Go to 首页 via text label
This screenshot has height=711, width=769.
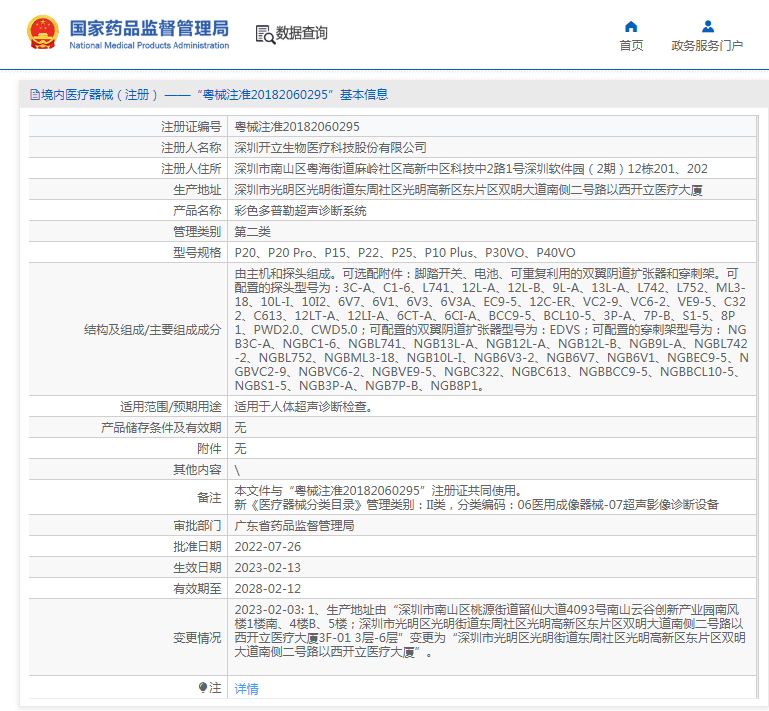[x=631, y=46]
